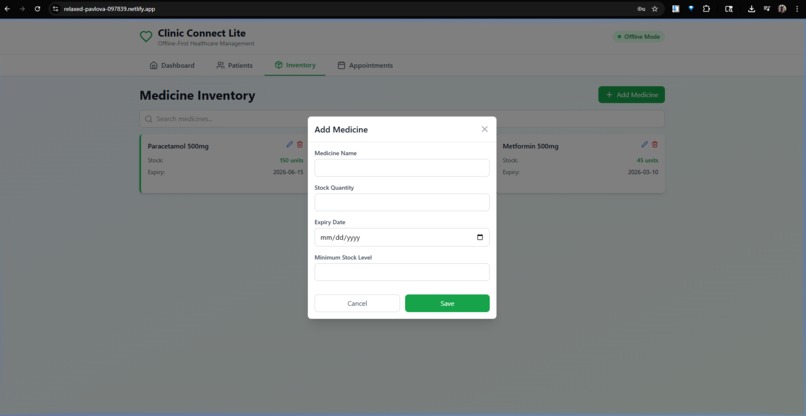Click the browser forward arrow
This screenshot has width=806, height=416.
[x=22, y=9]
